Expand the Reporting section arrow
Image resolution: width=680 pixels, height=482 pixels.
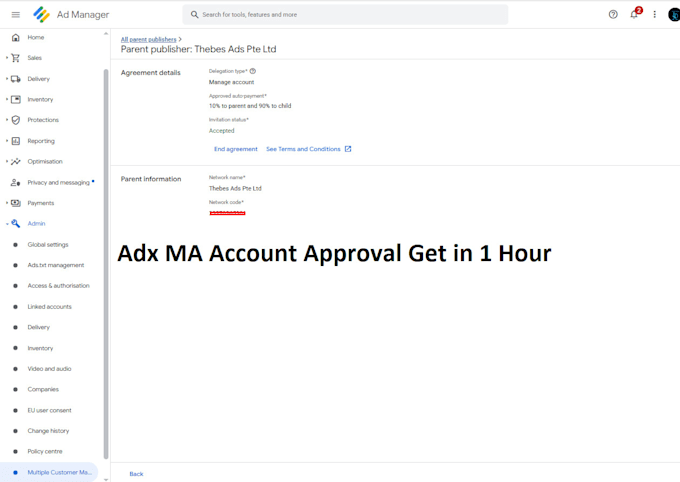pos(7,141)
